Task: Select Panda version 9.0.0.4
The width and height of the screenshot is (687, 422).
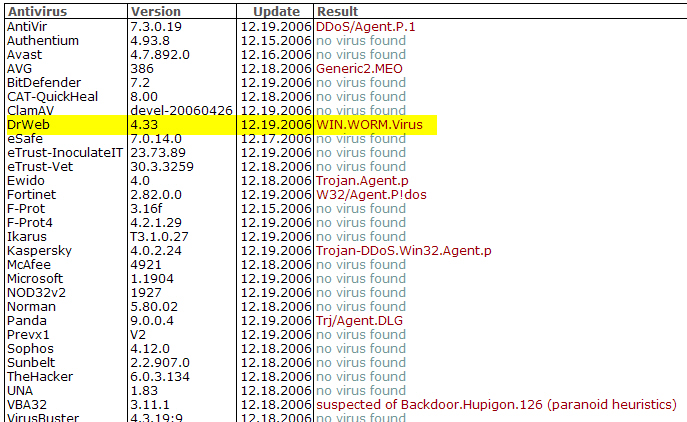Action: 152,321
